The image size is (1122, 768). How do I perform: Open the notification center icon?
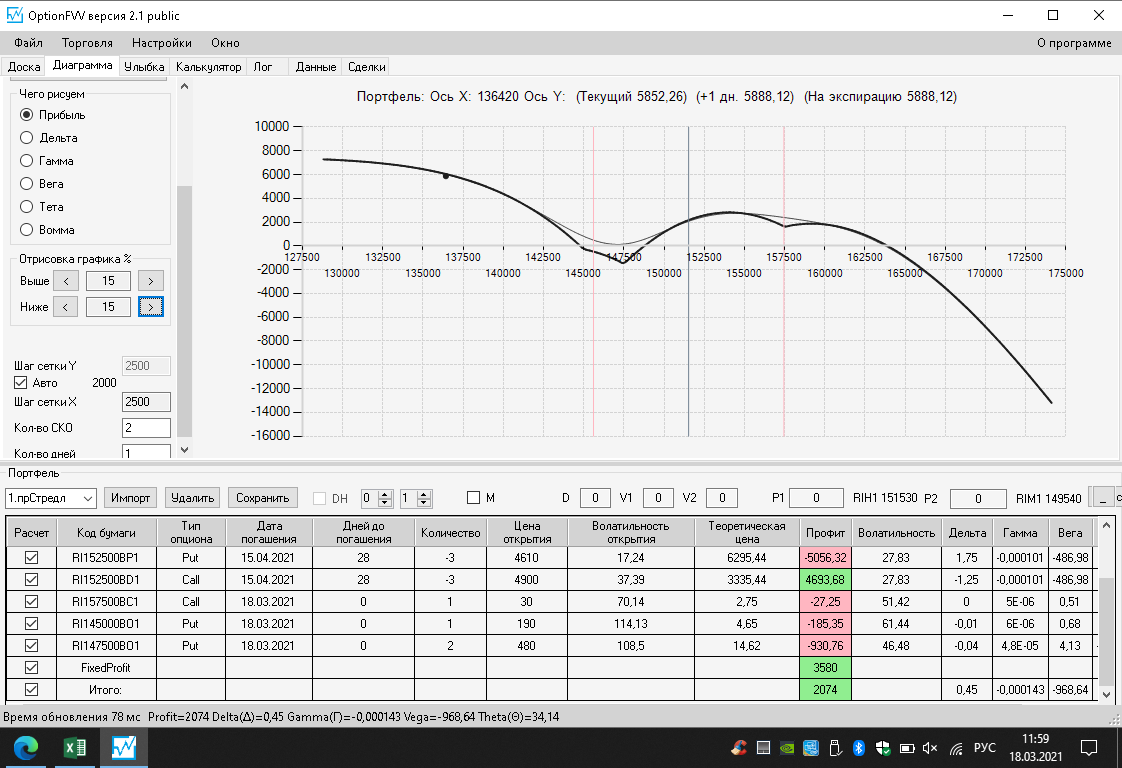tap(1088, 748)
